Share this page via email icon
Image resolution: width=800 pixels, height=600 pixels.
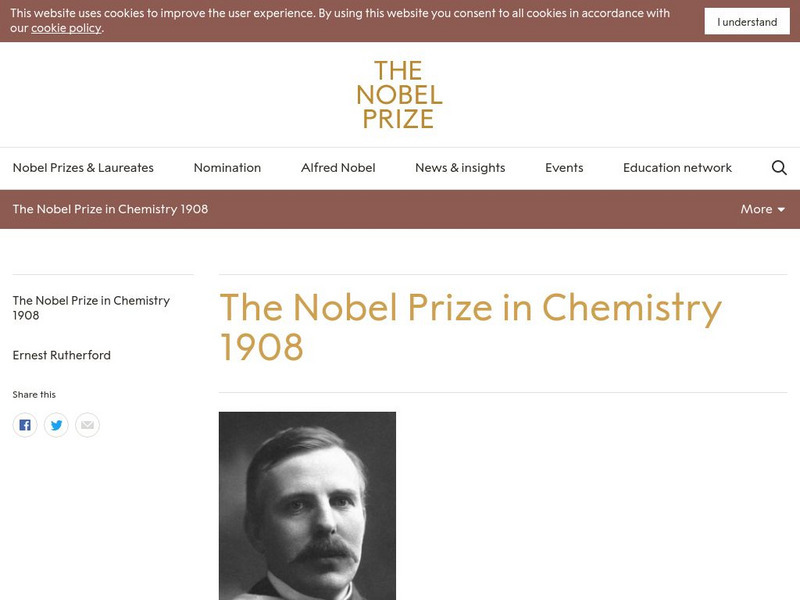coord(87,425)
